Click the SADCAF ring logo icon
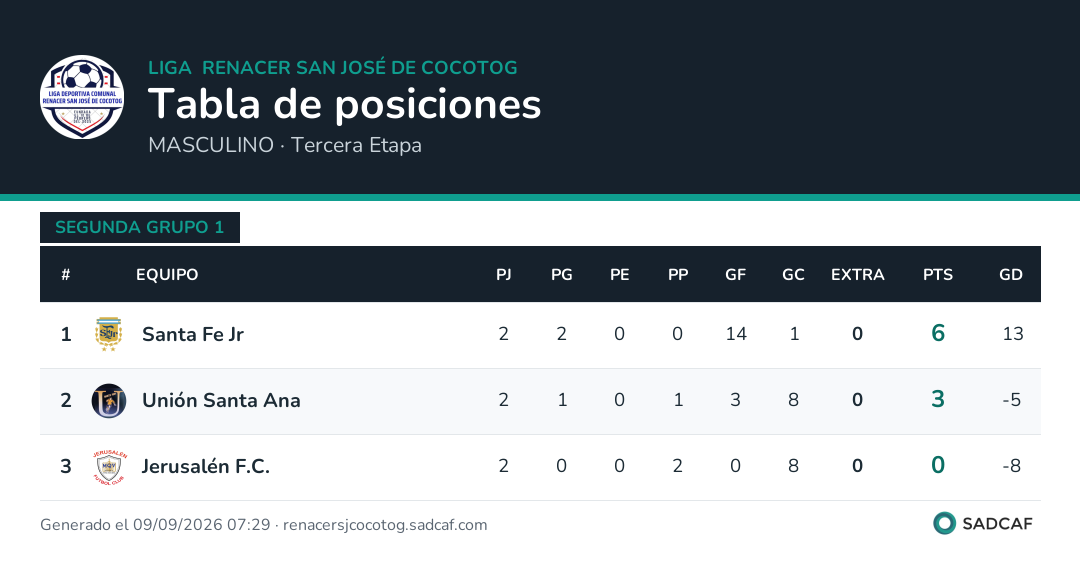This screenshot has width=1080, height=576. click(x=944, y=524)
